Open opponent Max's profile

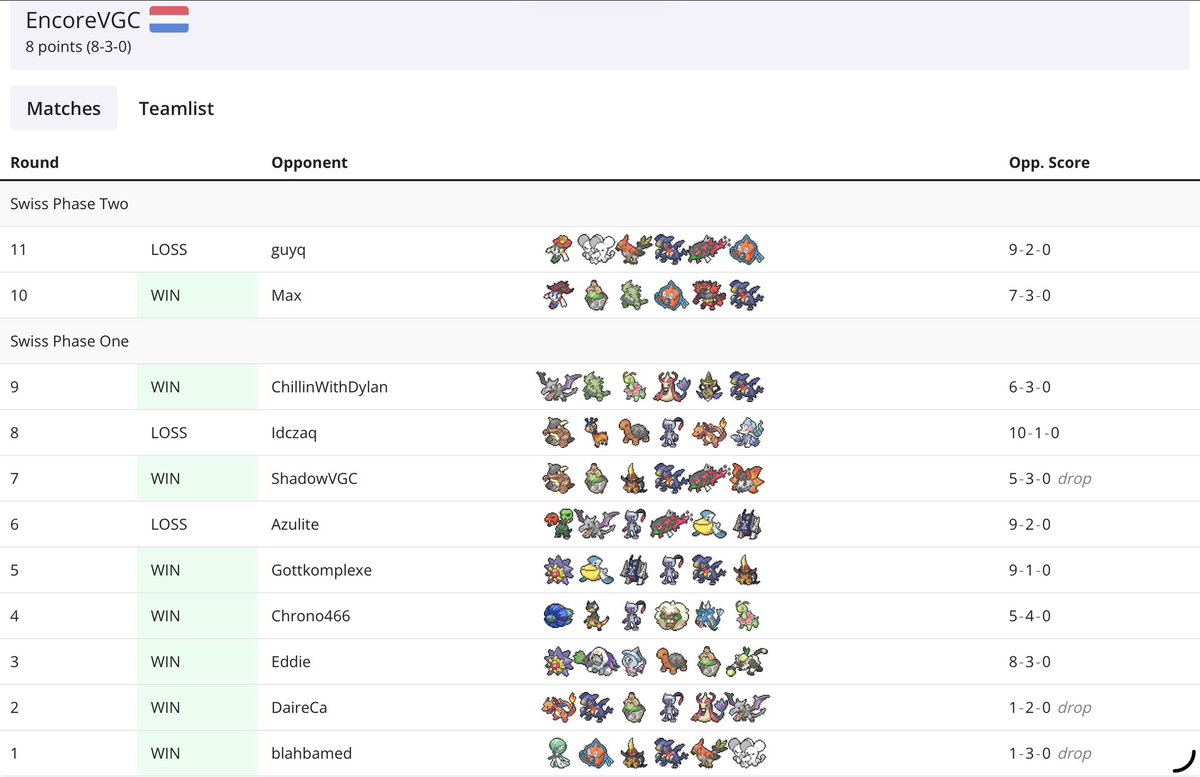[x=286, y=295]
